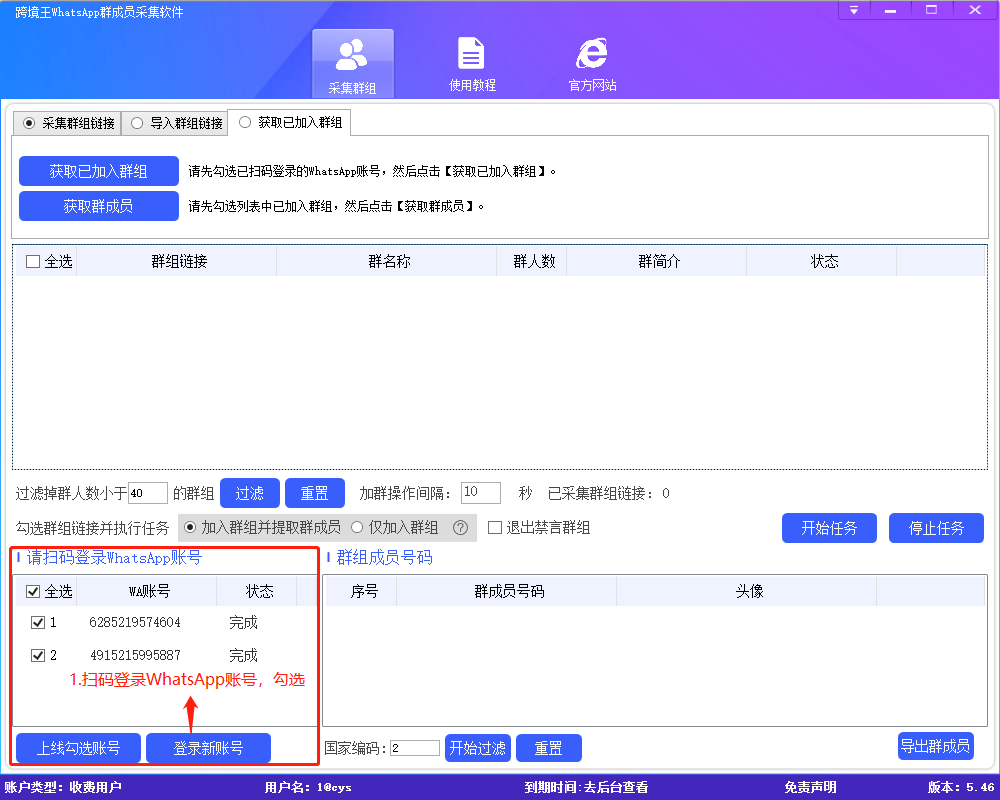The width and height of the screenshot is (1000, 800).
Task: Click the help question mark beside 仅加入群组
Action: tap(459, 528)
